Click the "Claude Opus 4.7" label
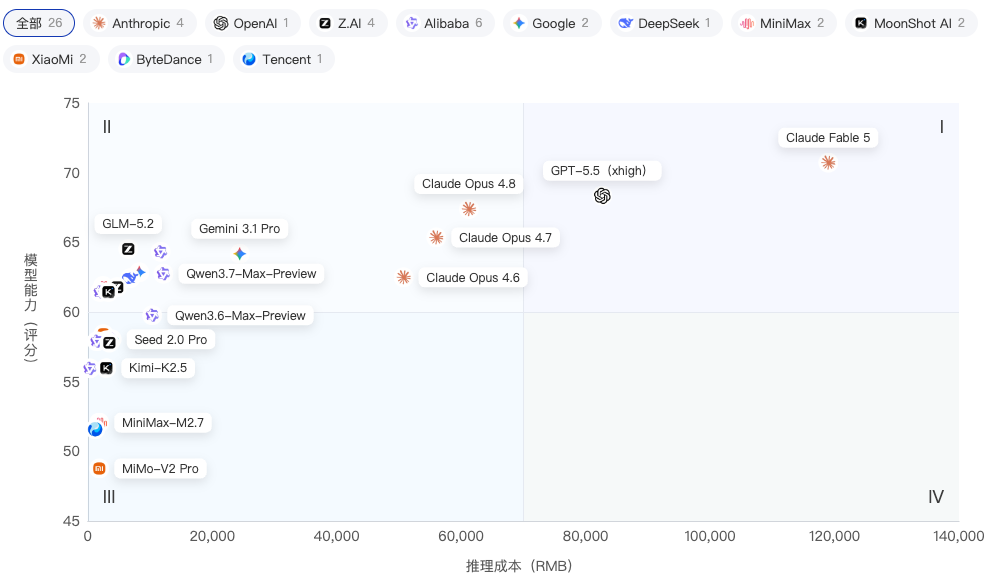The image size is (998, 581). [505, 238]
